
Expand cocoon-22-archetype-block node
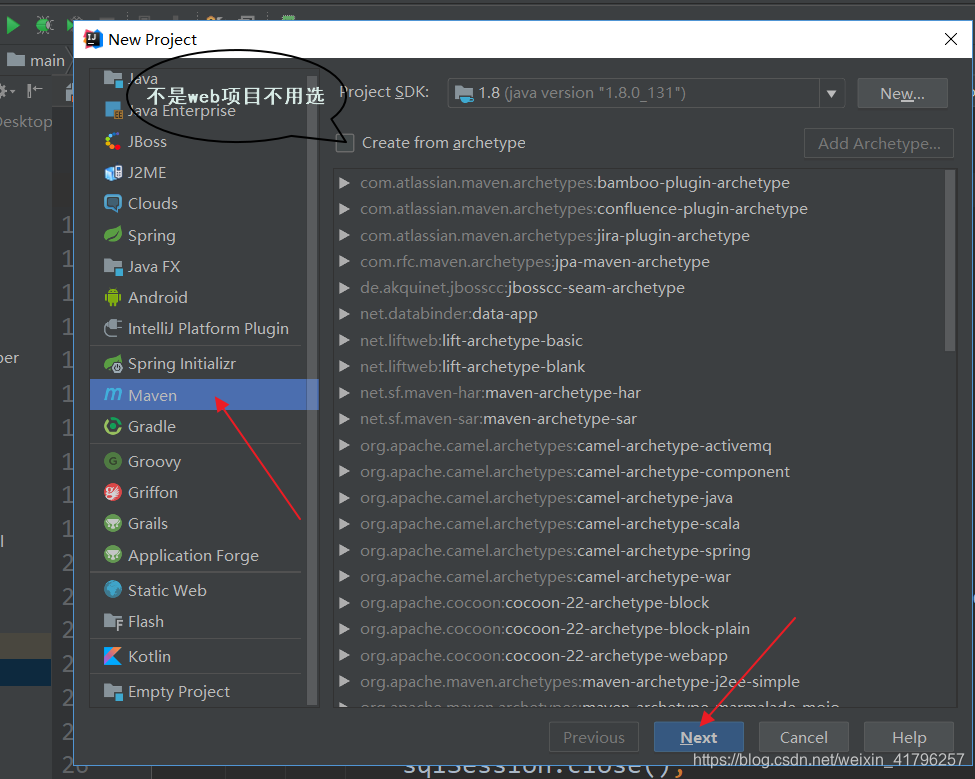(344, 603)
